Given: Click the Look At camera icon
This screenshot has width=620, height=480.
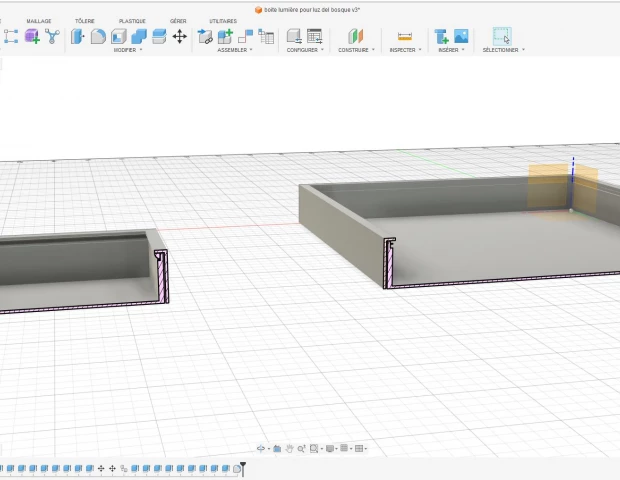Looking at the screenshot, I should [x=278, y=449].
